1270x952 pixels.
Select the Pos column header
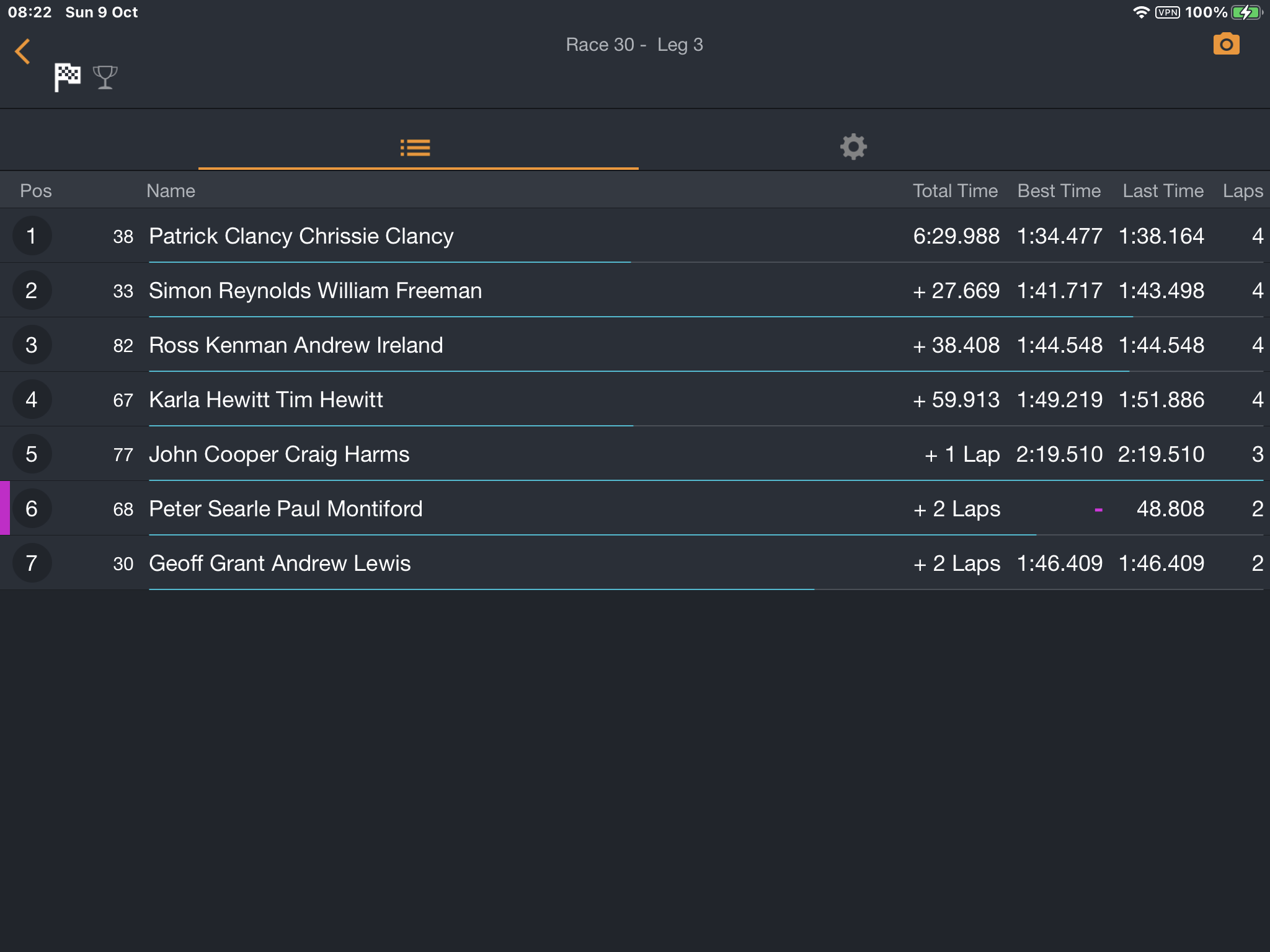[x=36, y=191]
